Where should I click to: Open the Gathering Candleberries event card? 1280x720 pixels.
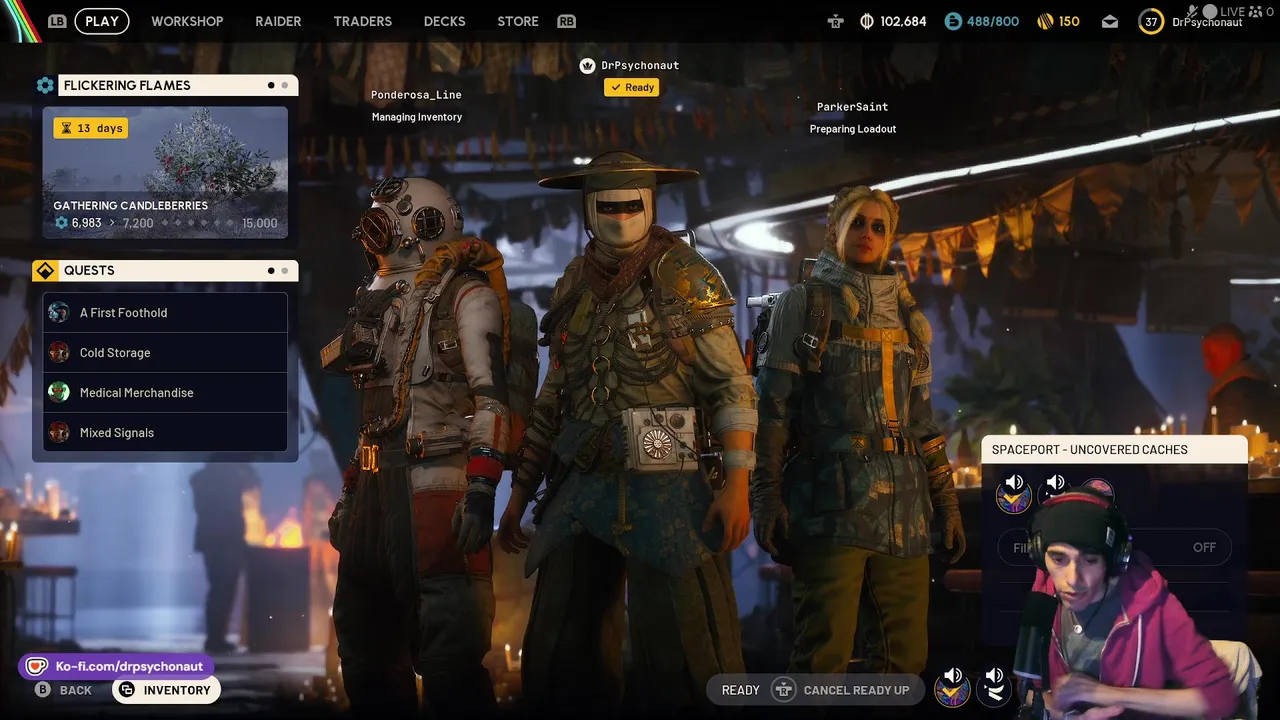tap(165, 172)
